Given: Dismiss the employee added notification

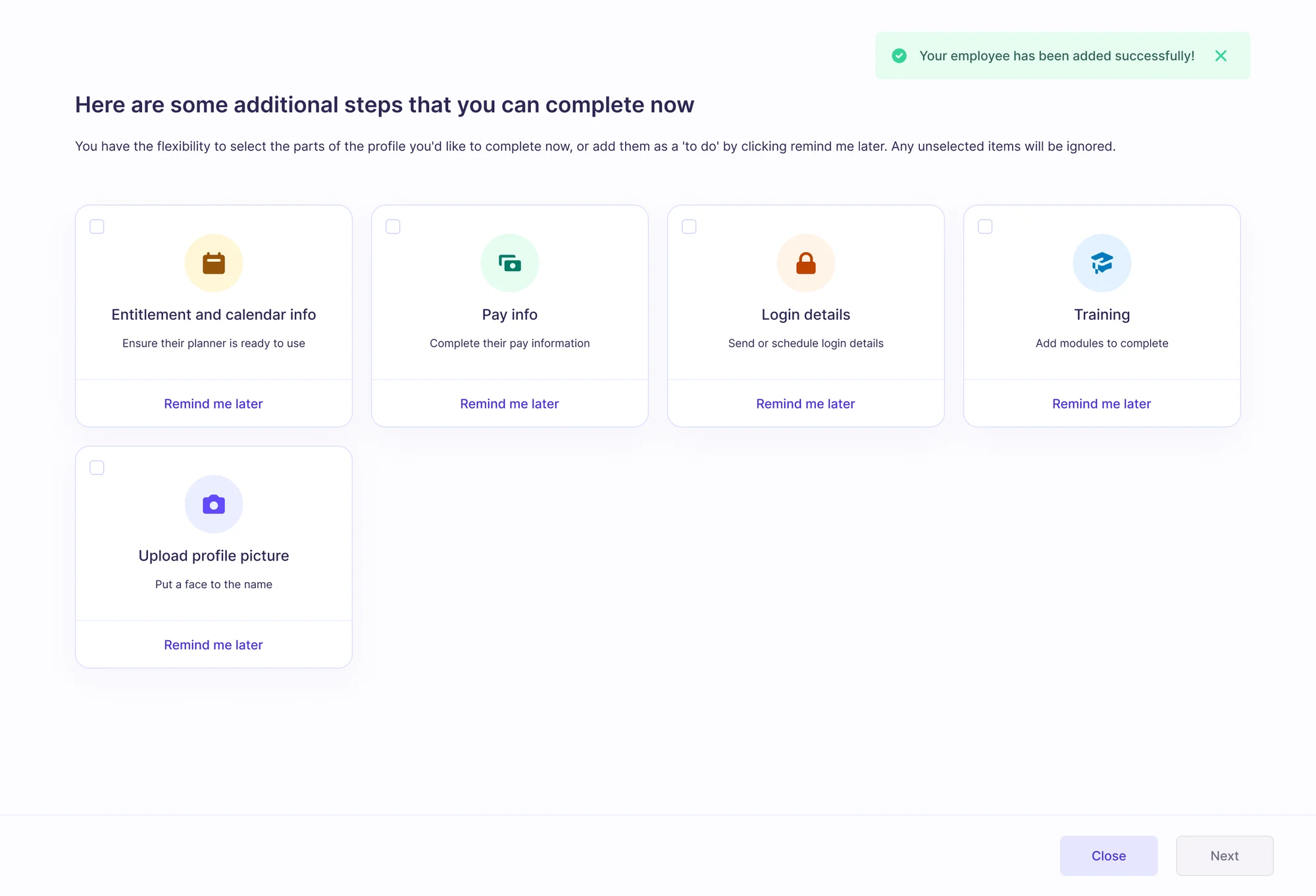Looking at the screenshot, I should (1221, 56).
